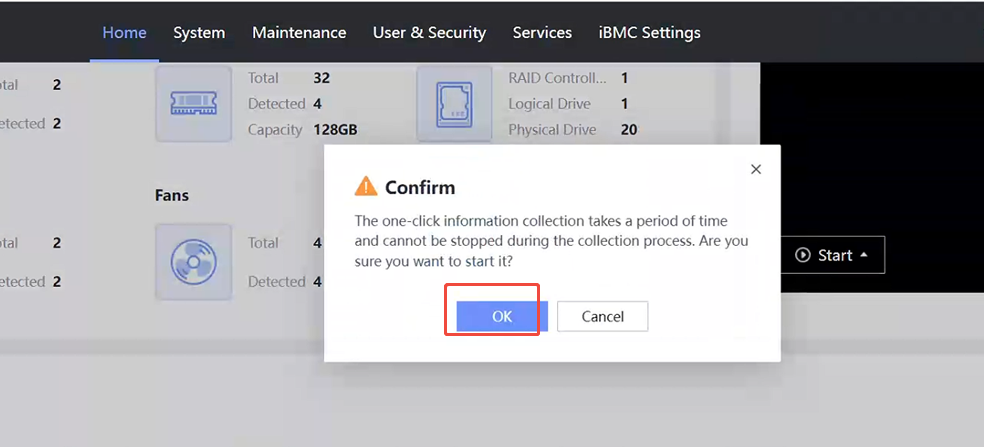
Task: Select the Services tab
Action: click(542, 32)
